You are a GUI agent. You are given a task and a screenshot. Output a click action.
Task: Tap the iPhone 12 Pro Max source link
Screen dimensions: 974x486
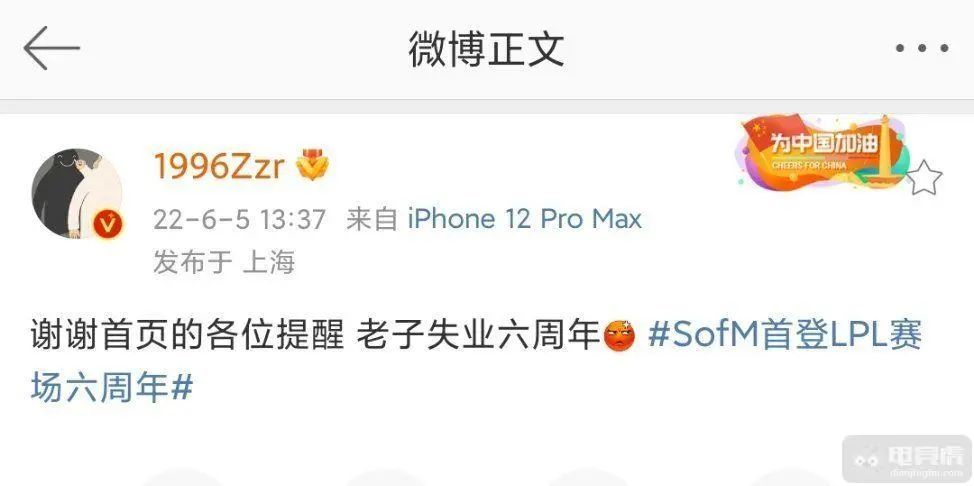(524, 219)
